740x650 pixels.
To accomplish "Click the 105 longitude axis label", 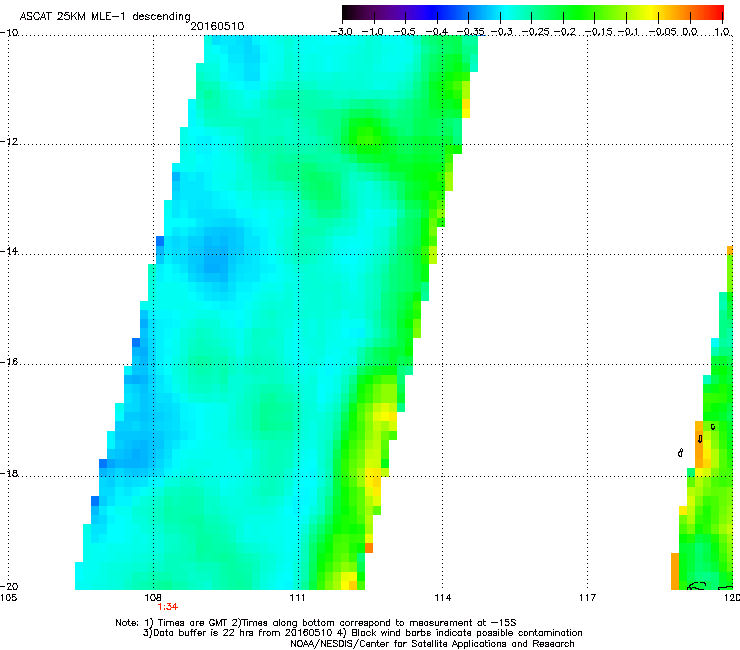I will 8,598.
